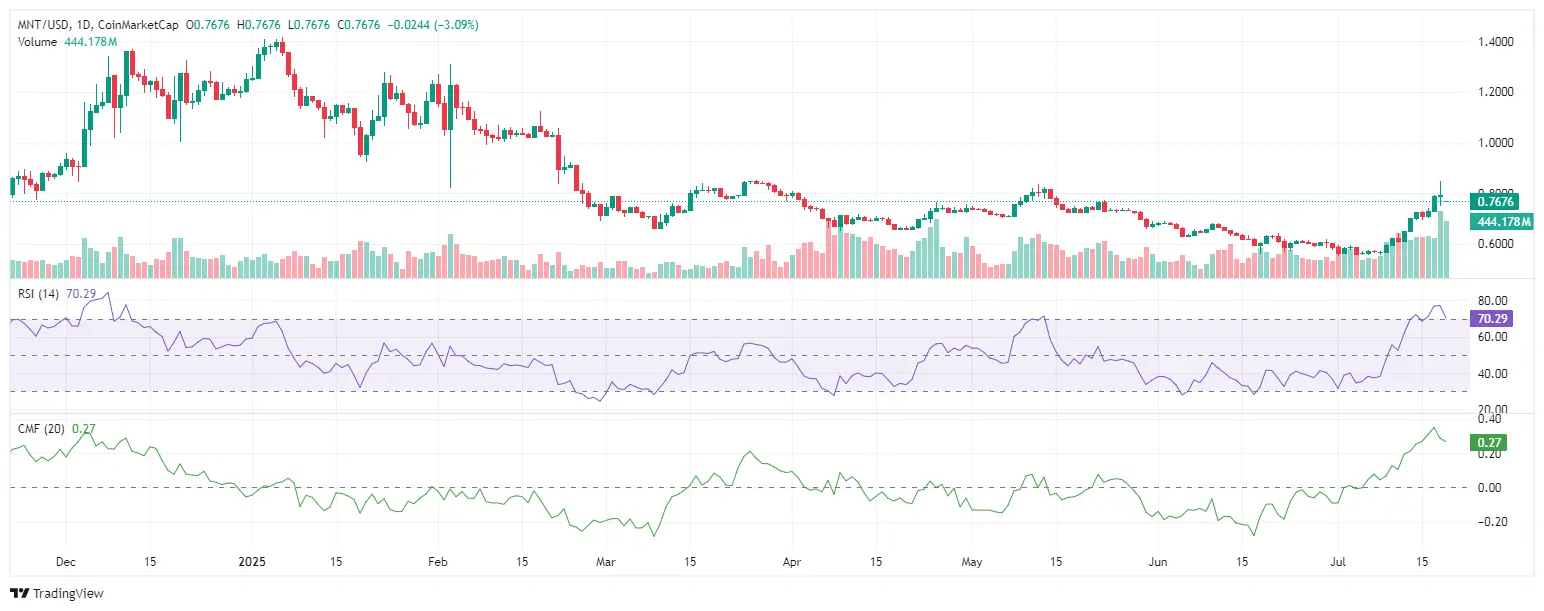Click the TradingView logo icon
This screenshot has width=1544, height=611.
(x=19, y=593)
